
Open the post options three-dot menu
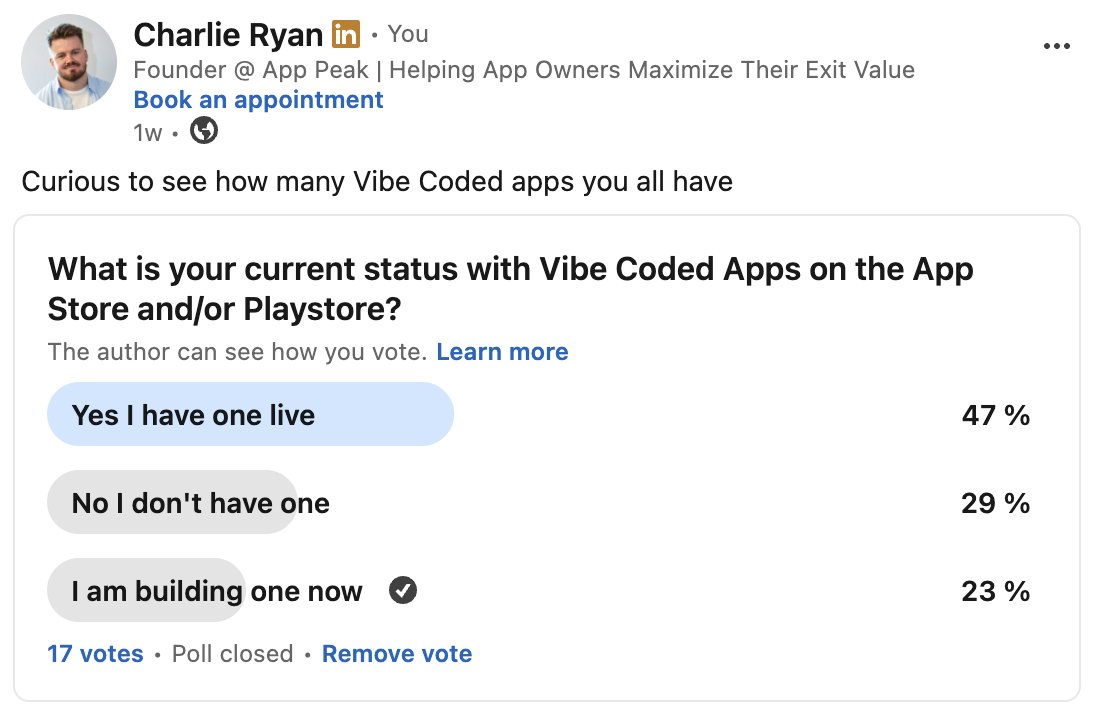(x=1056, y=46)
